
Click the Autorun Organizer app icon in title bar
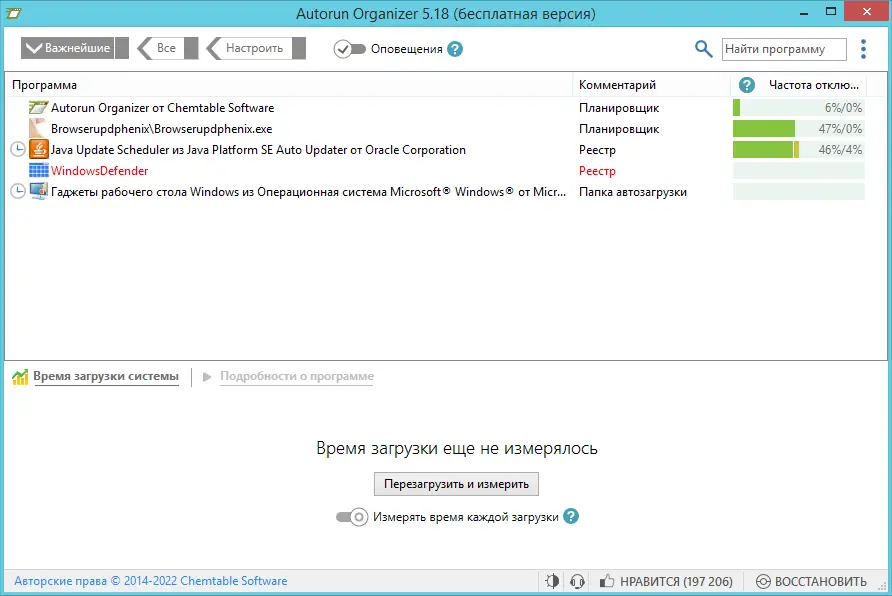[x=13, y=13]
